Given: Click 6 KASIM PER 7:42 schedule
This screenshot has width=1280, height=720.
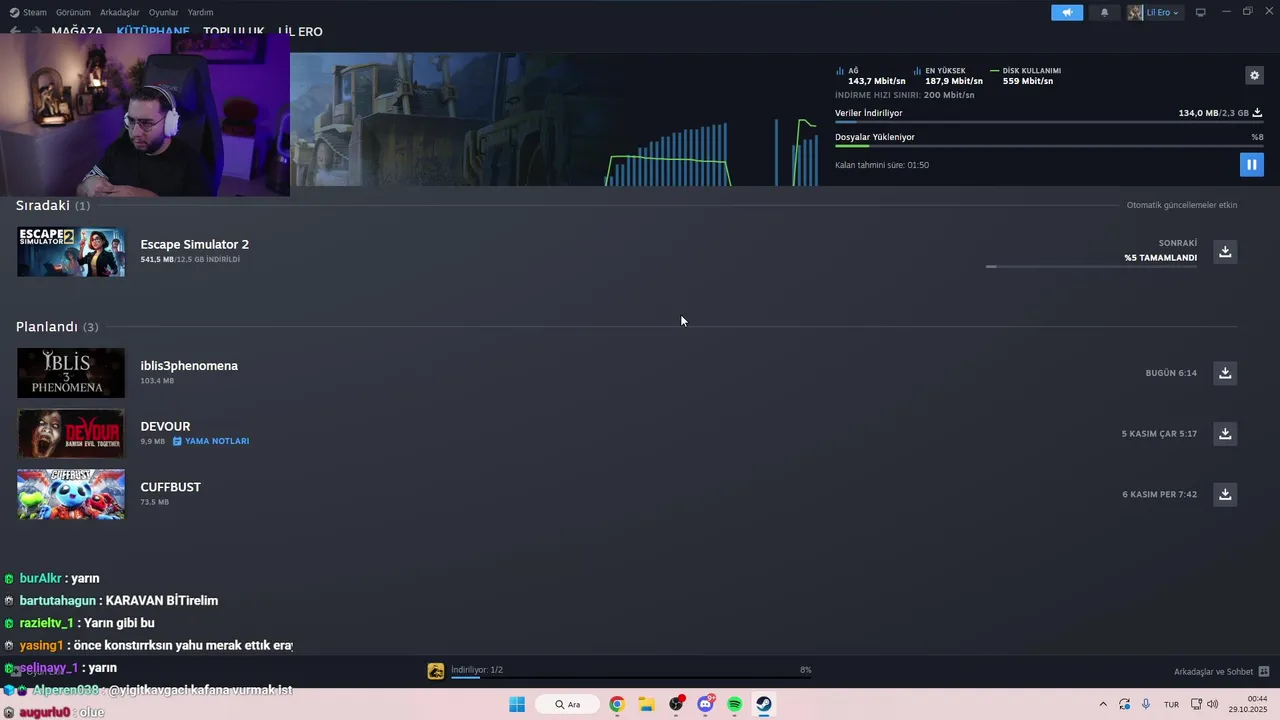Looking at the screenshot, I should (x=1159, y=494).
